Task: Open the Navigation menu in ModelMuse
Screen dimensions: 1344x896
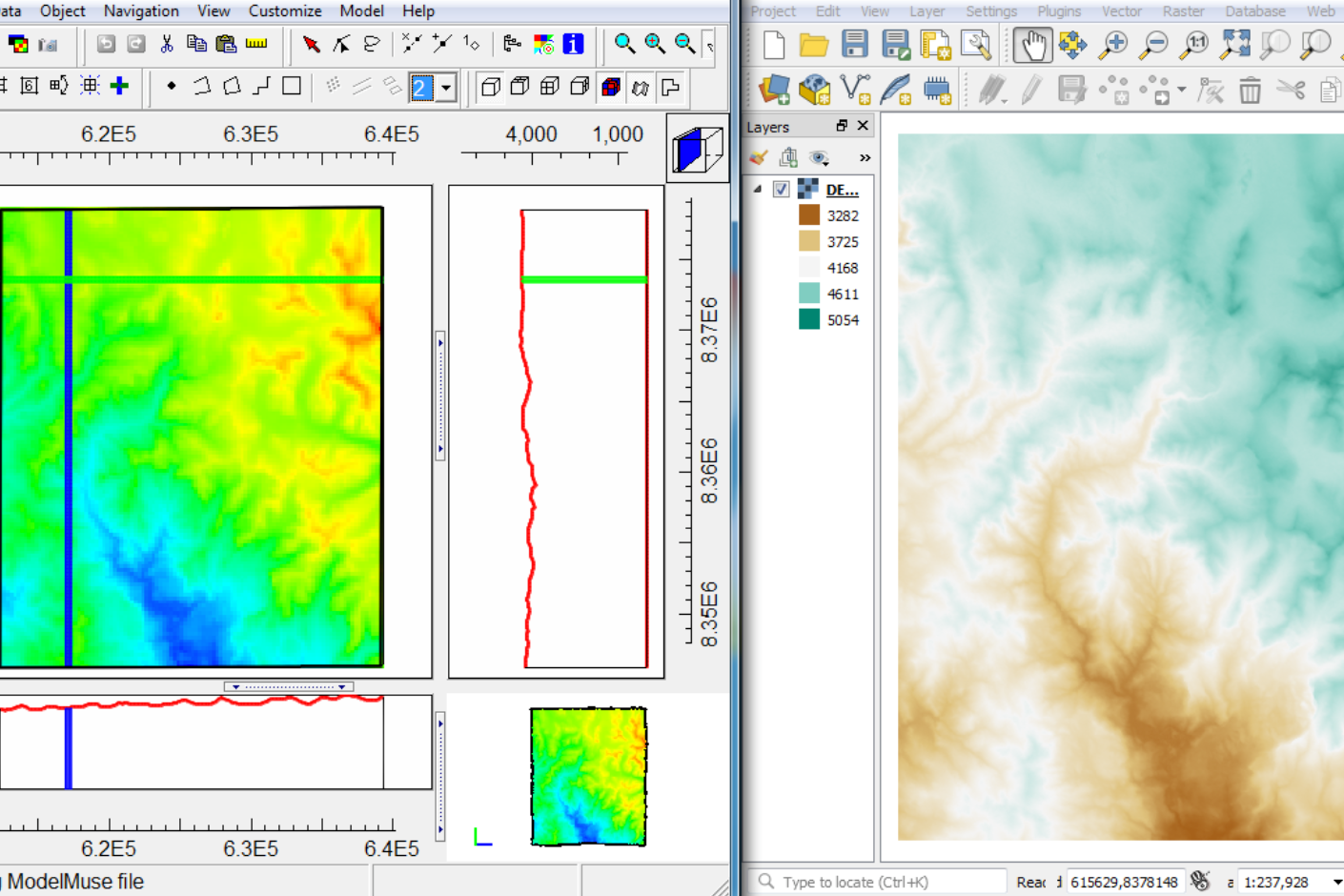Action: 141,11
